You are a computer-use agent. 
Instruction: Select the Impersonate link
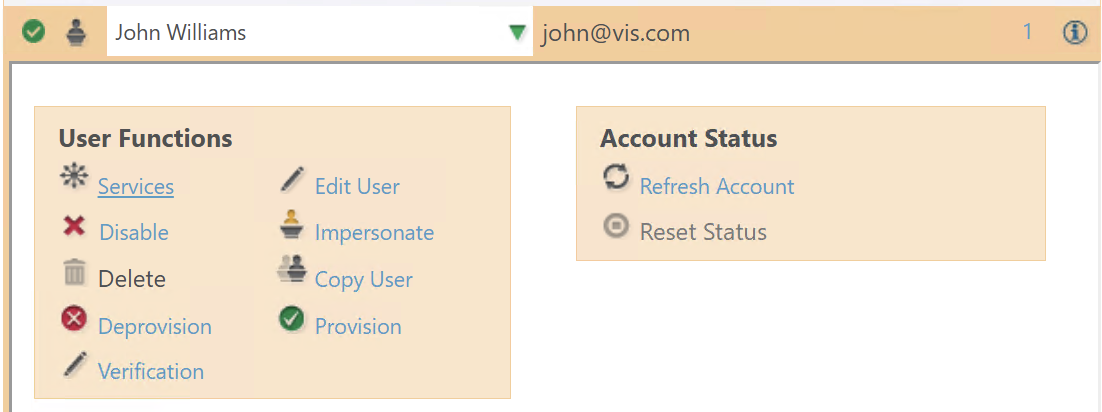pyautogui.click(x=374, y=233)
